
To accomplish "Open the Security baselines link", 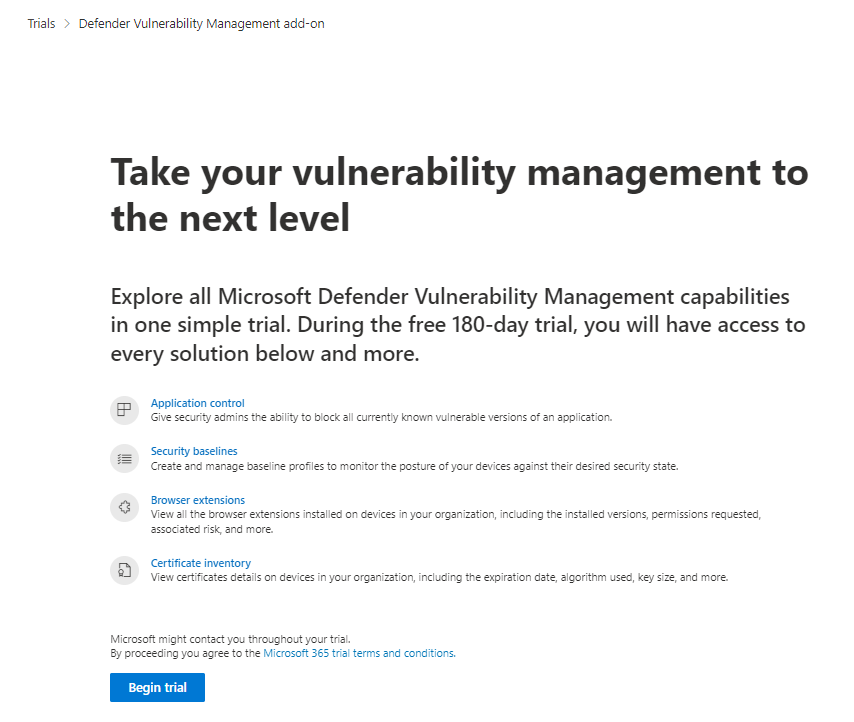I will (194, 451).
